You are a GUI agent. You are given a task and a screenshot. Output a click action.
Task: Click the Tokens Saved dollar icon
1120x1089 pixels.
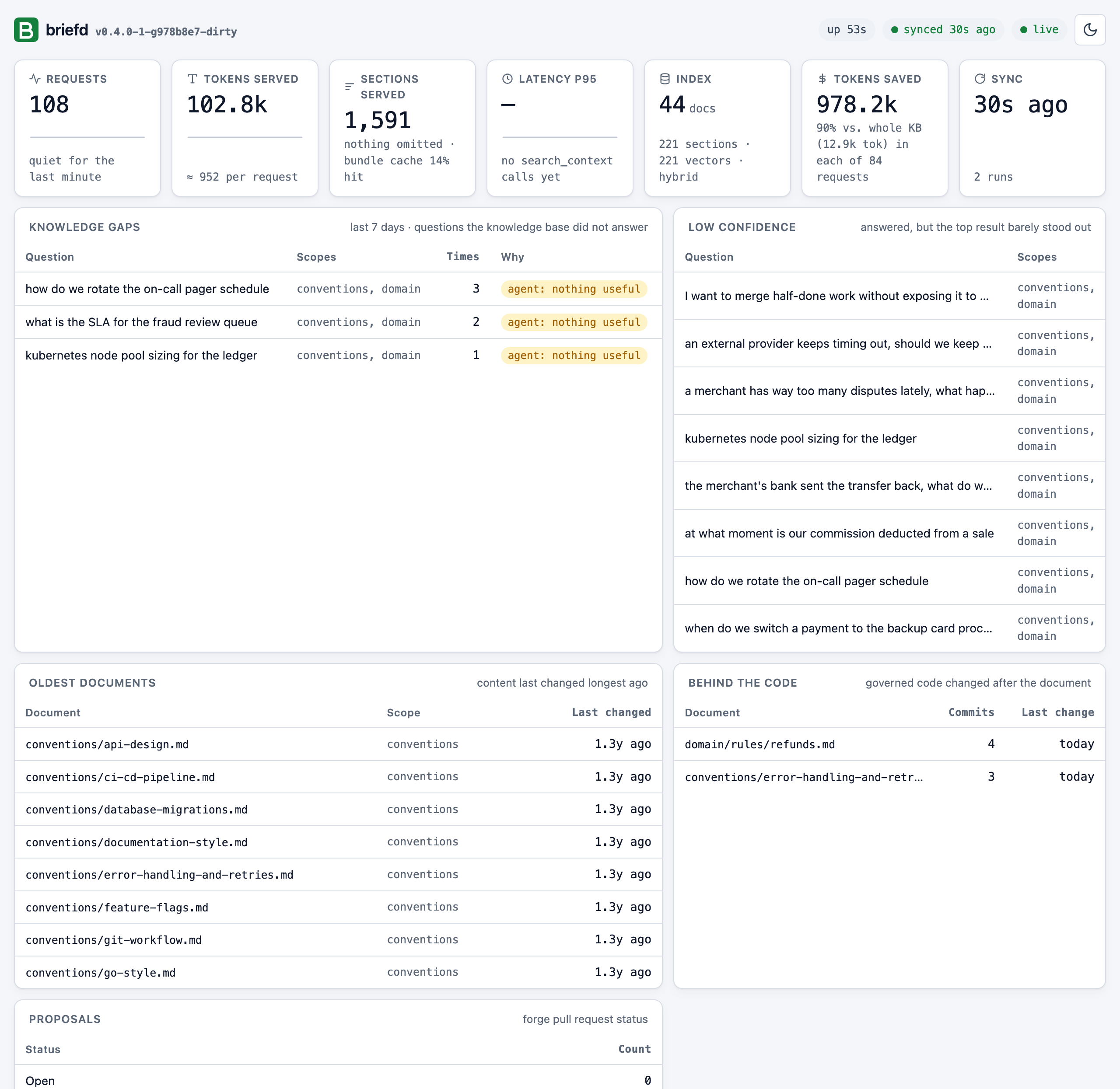tap(822, 79)
